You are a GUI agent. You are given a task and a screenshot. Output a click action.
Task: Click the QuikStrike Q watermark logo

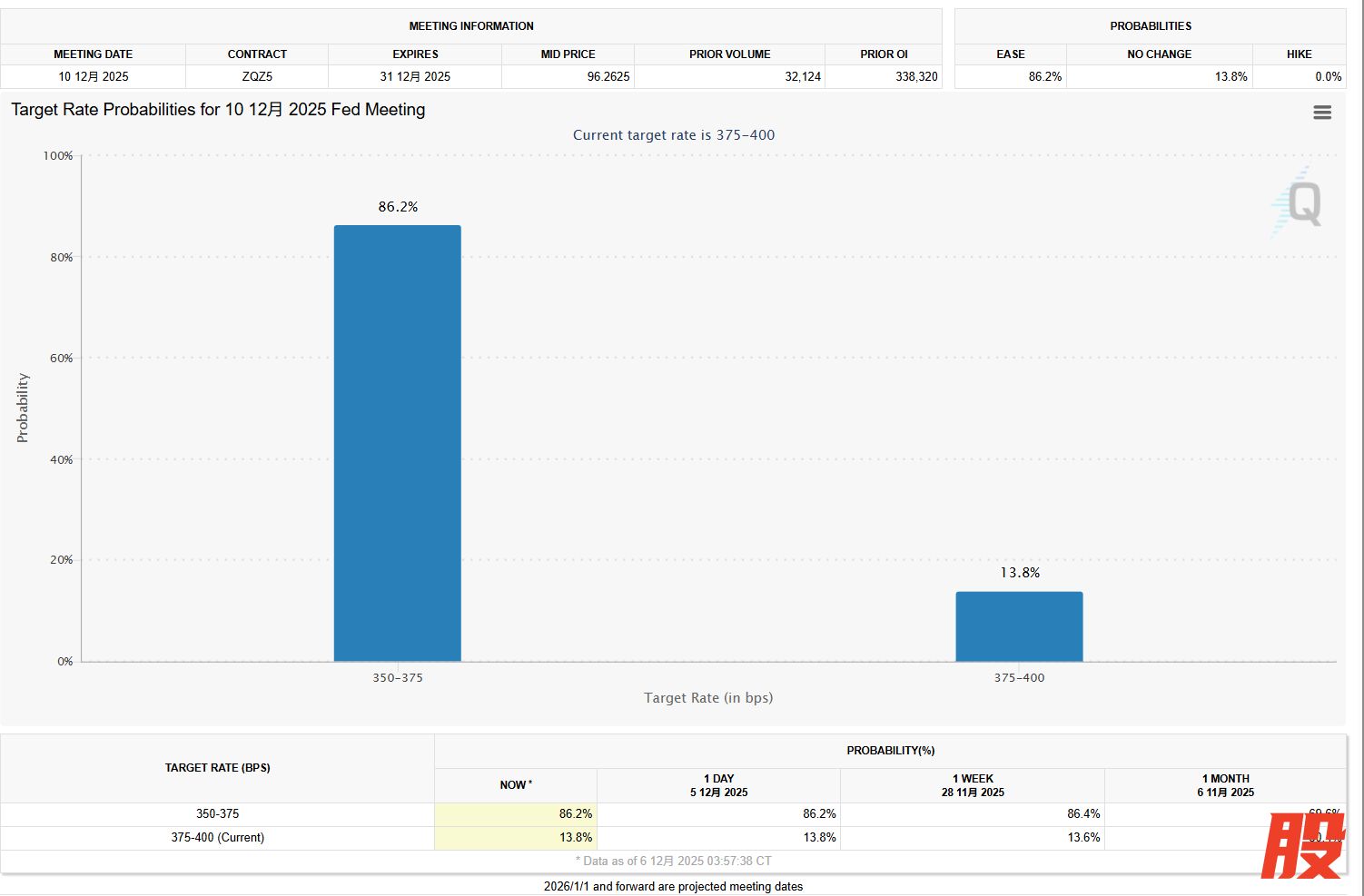pyautogui.click(x=1301, y=202)
